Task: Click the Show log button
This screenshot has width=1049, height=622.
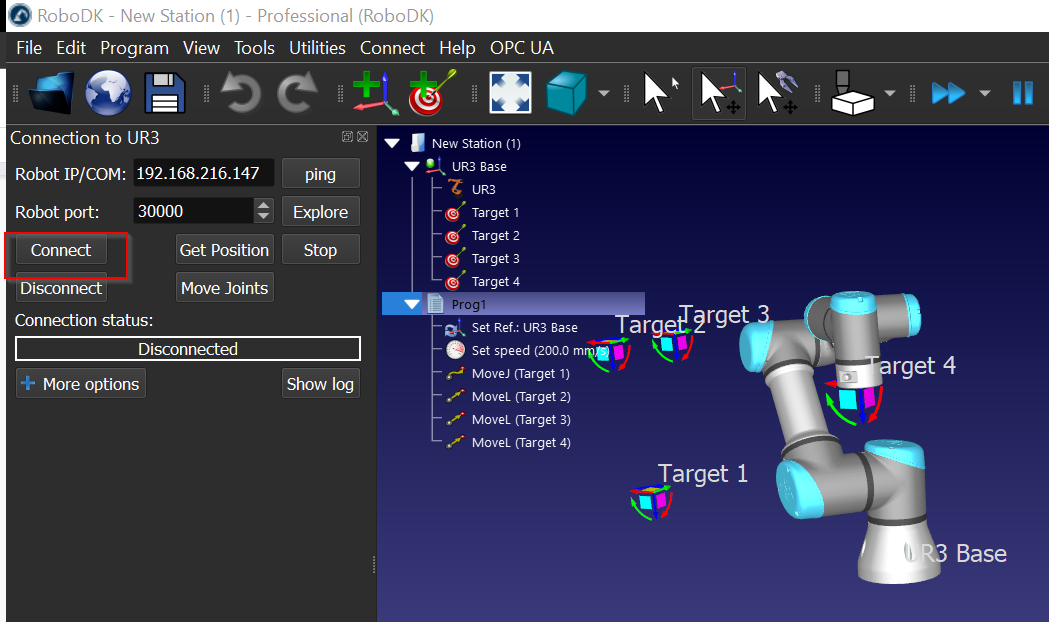Action: pos(320,384)
